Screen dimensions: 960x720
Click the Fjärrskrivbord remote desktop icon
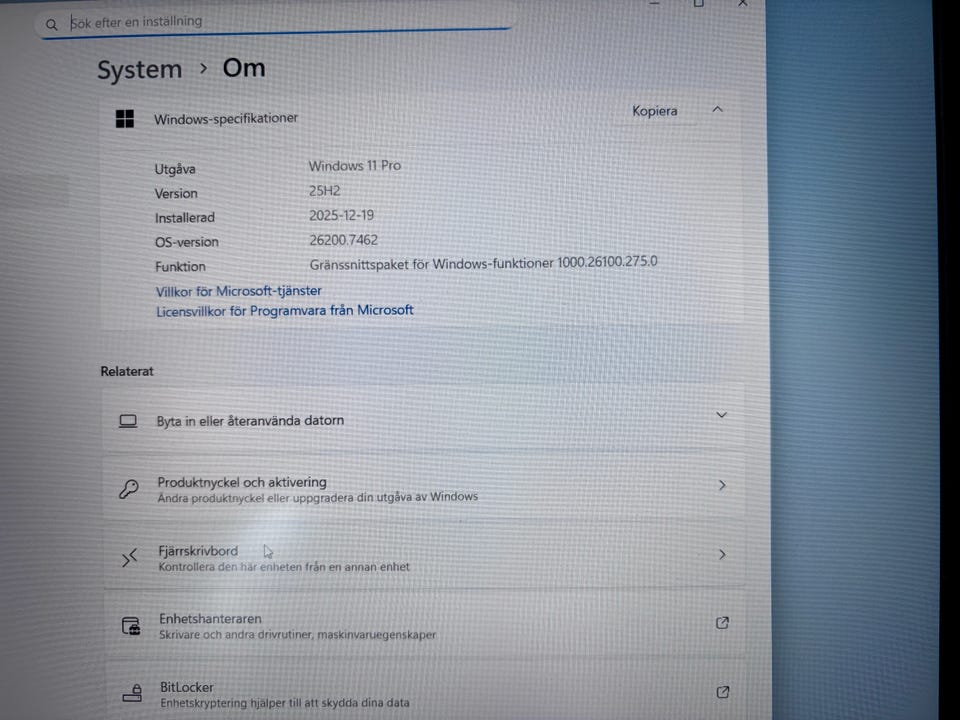[x=129, y=558]
